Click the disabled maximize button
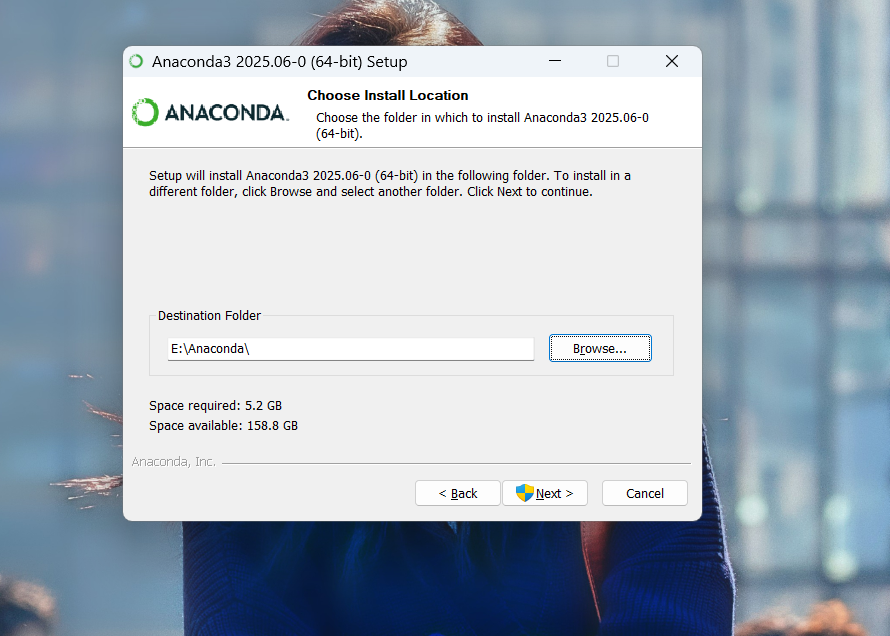Screen dimensions: 890x636 pyautogui.click(x=612, y=61)
